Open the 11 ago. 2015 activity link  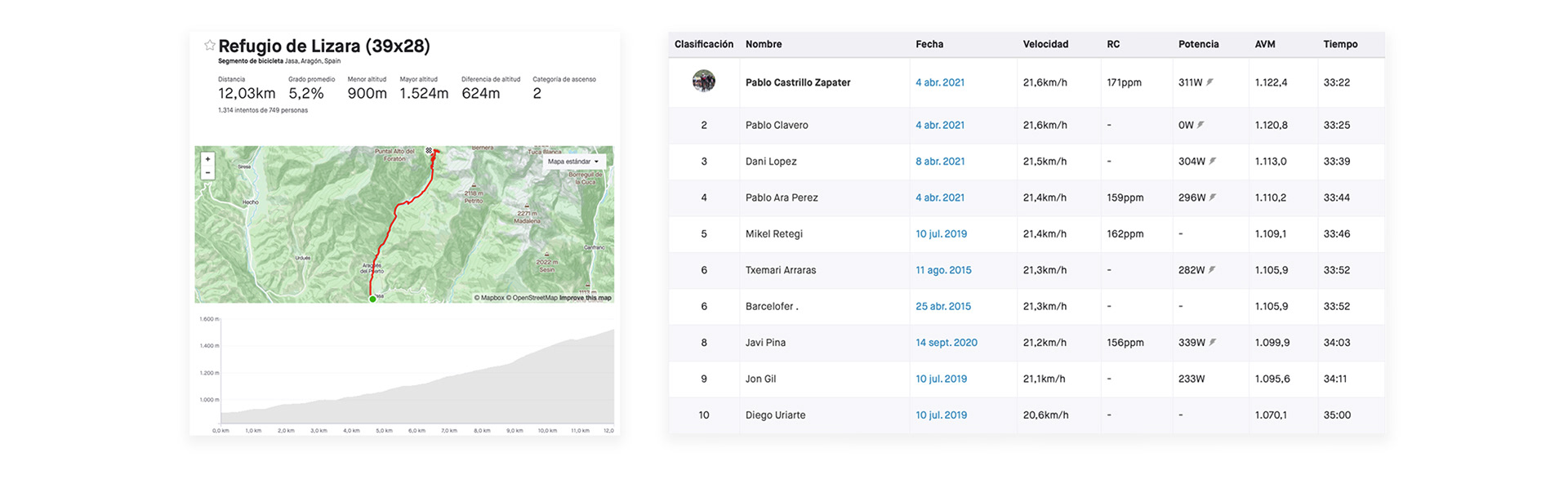[x=943, y=270]
